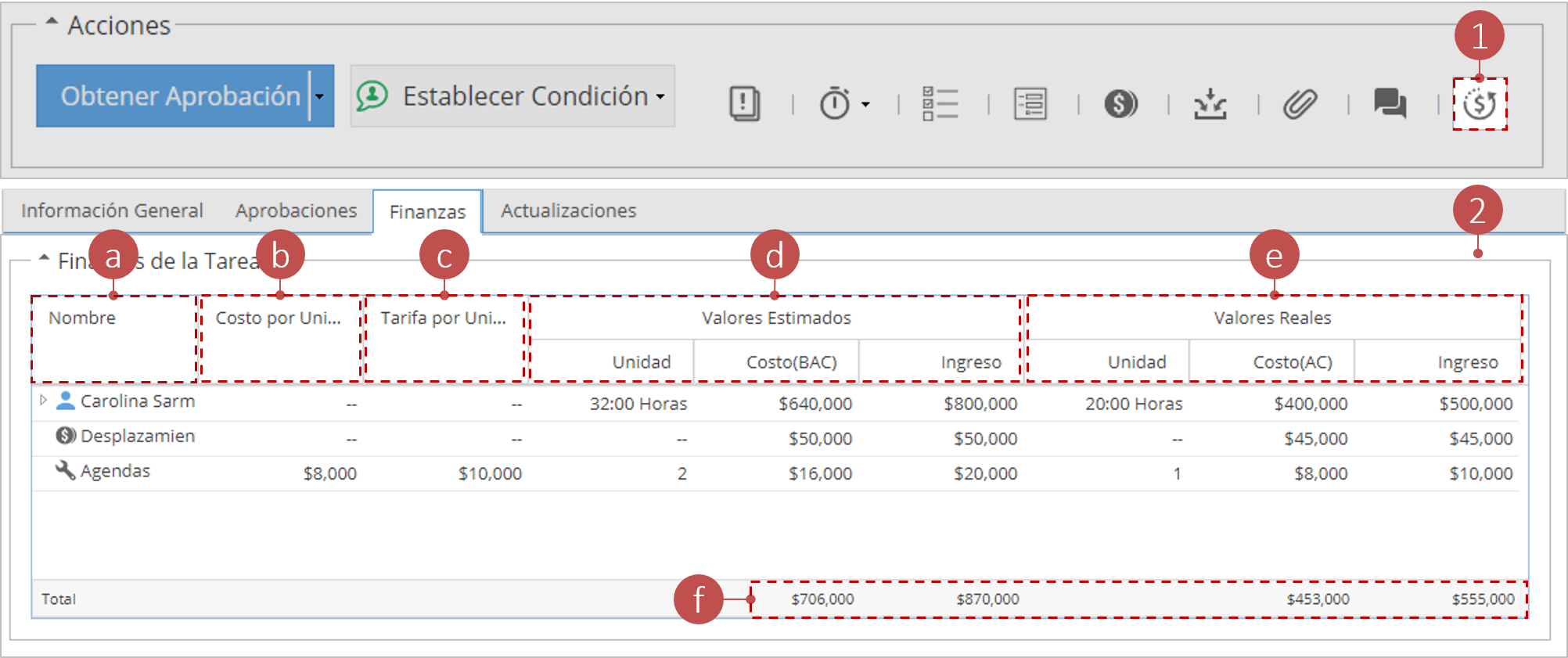Click the $870,000 total value

coord(987,599)
